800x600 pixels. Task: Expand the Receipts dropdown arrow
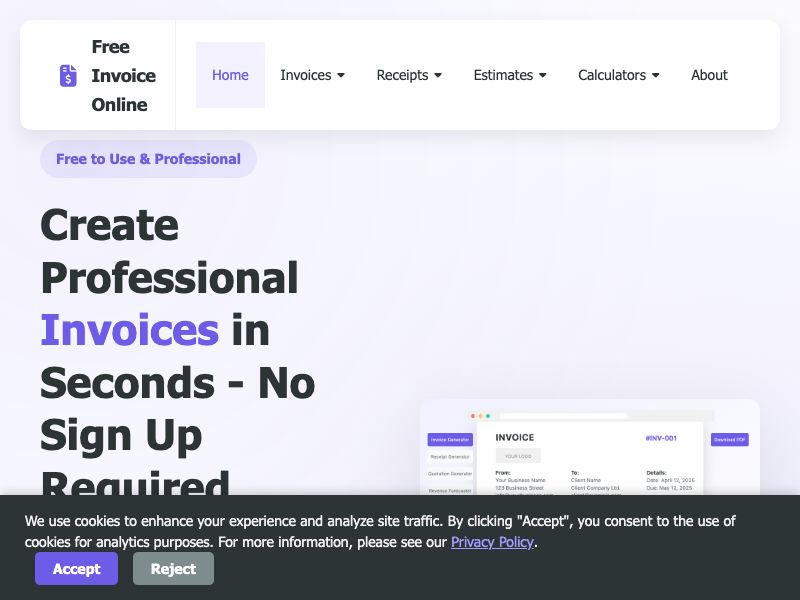click(438, 76)
